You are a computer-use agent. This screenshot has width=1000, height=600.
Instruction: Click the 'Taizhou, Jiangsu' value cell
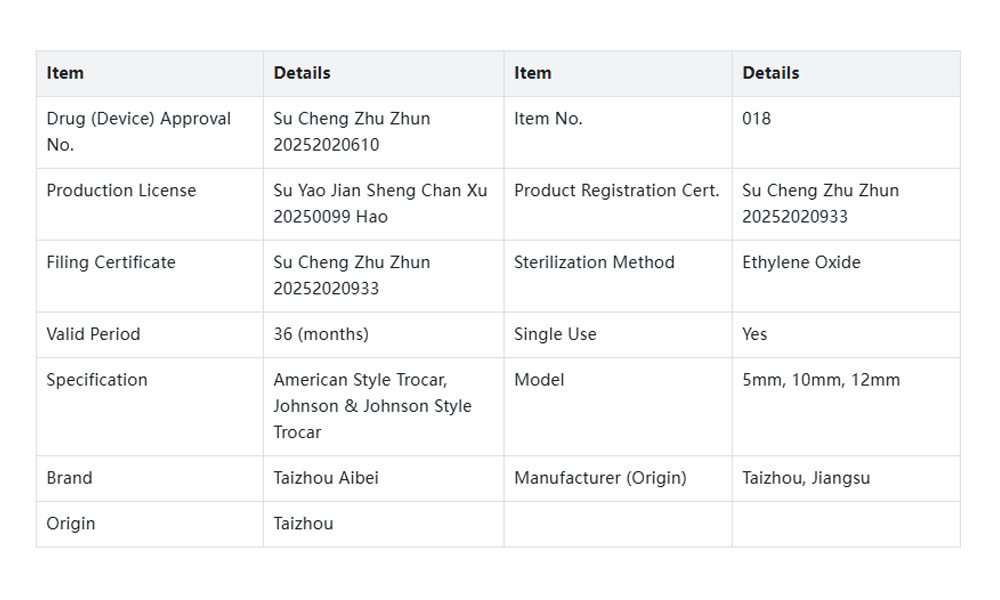(x=806, y=478)
